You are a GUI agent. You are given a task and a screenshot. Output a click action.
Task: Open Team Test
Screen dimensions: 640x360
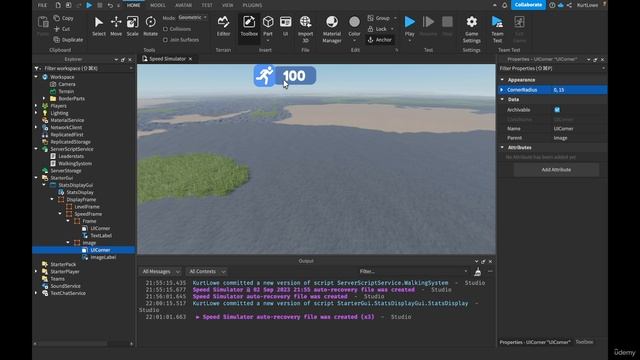click(497, 29)
